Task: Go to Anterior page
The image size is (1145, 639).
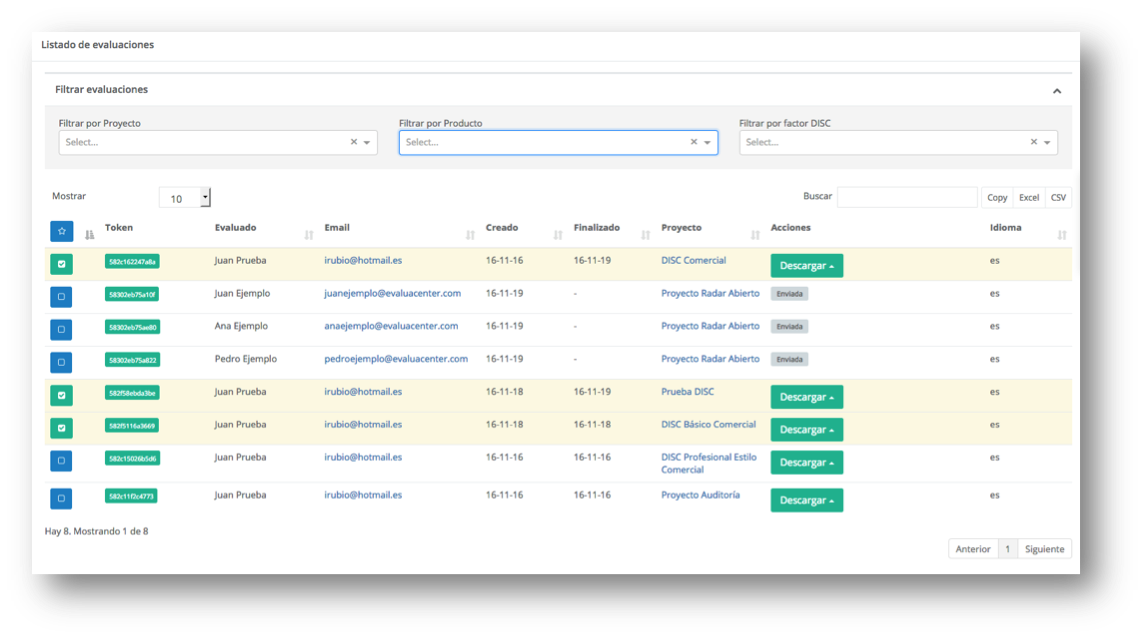Action: click(973, 549)
